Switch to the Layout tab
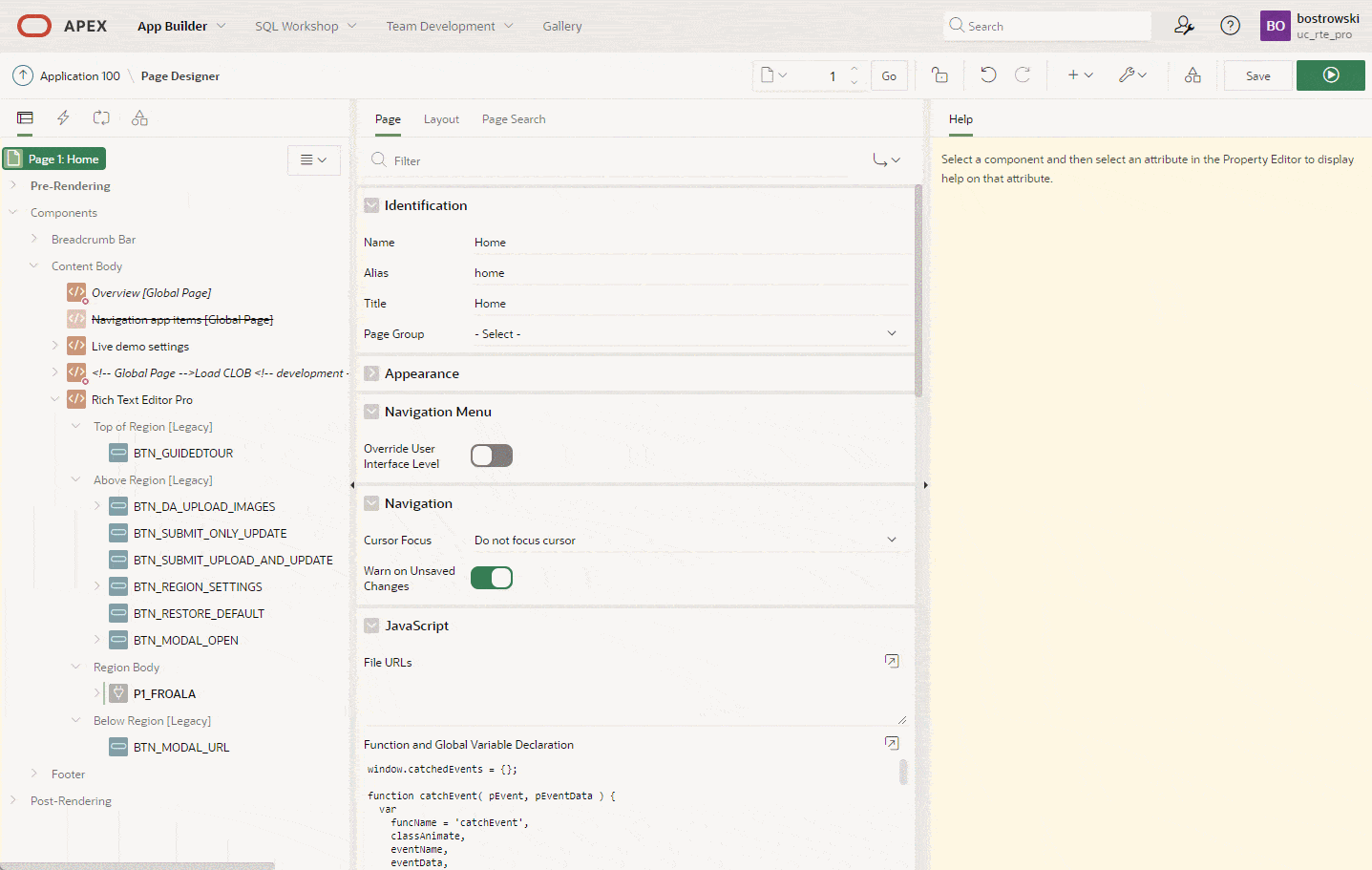 [x=441, y=119]
